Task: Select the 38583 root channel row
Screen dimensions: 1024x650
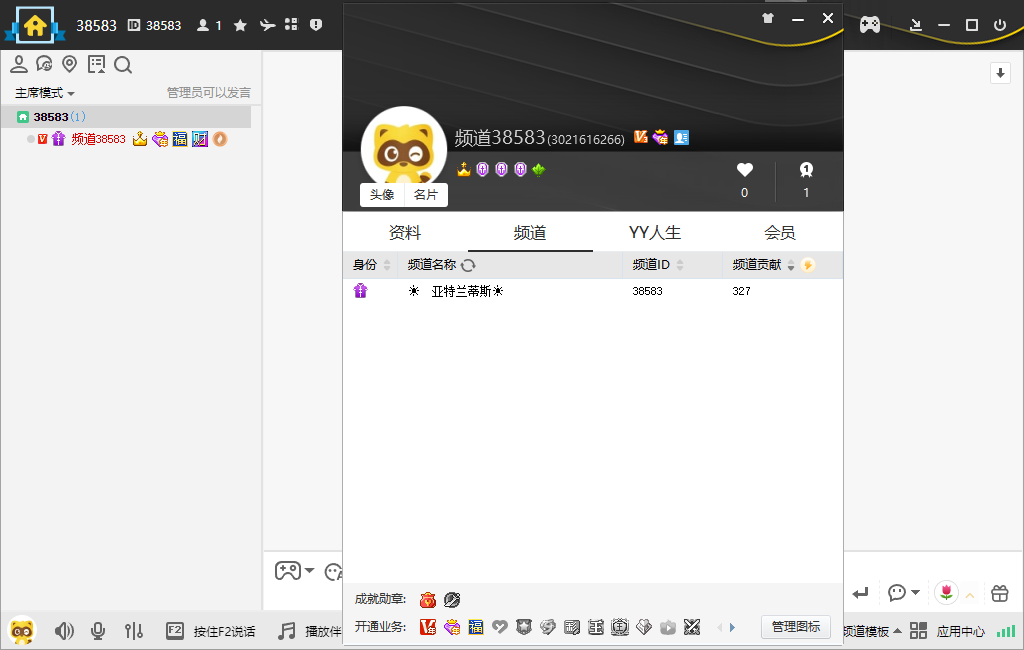Action: pyautogui.click(x=126, y=117)
